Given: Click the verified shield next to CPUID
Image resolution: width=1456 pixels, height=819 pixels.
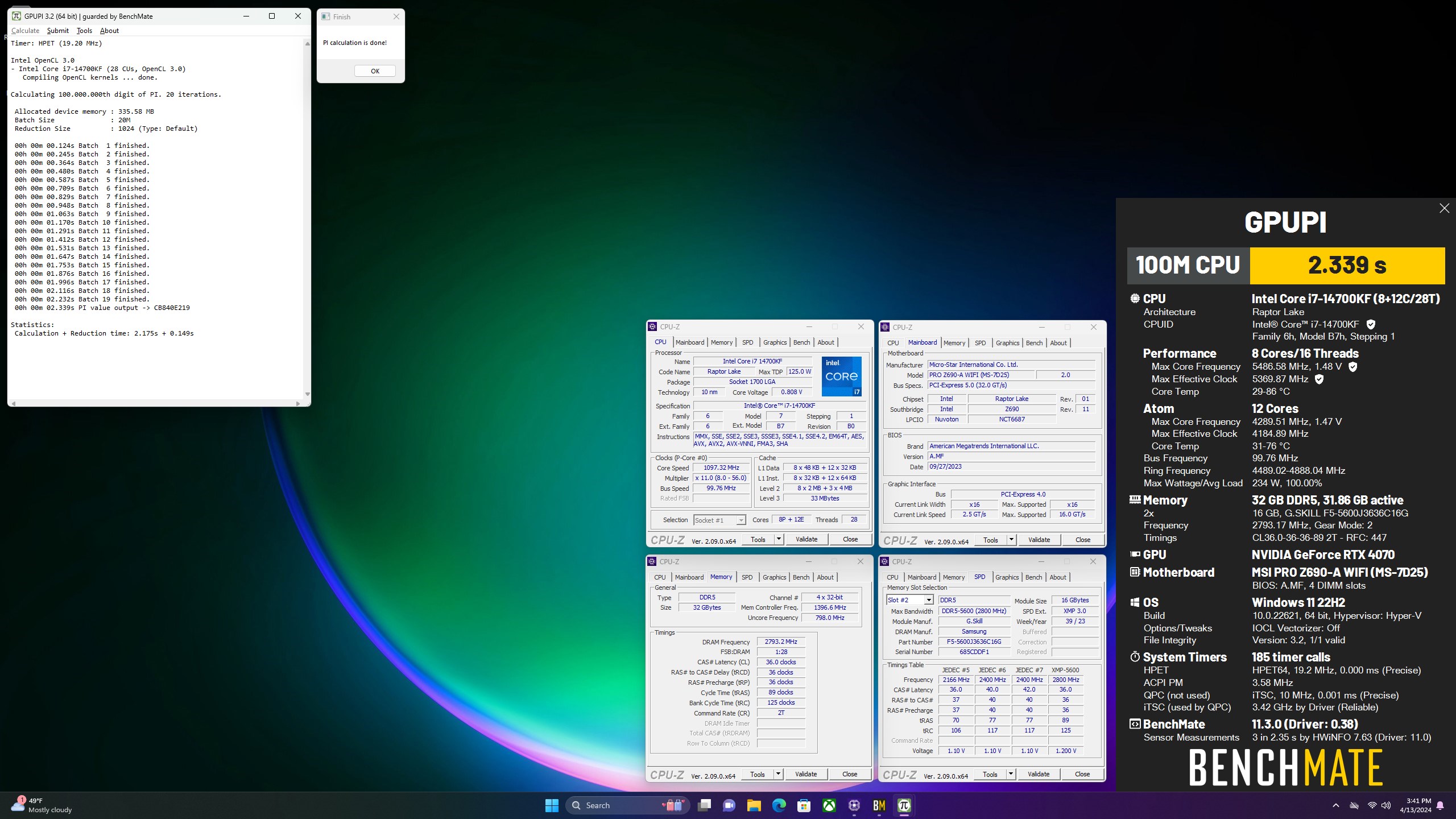Looking at the screenshot, I should coord(1371,324).
